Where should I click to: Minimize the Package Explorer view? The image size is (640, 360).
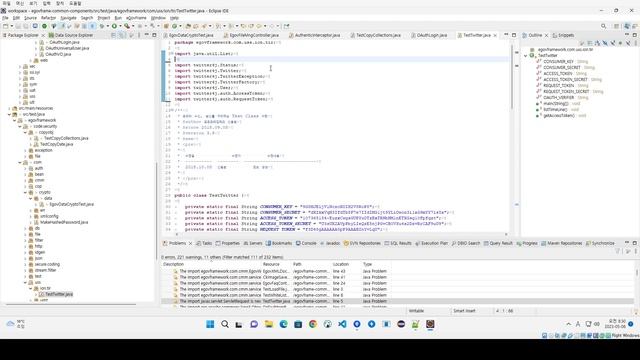pos(147,35)
